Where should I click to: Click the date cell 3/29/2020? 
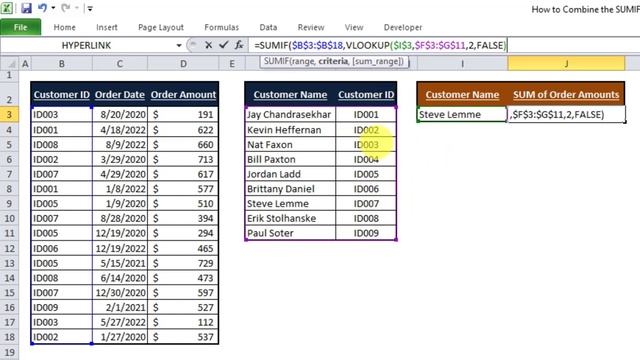[x=120, y=159]
